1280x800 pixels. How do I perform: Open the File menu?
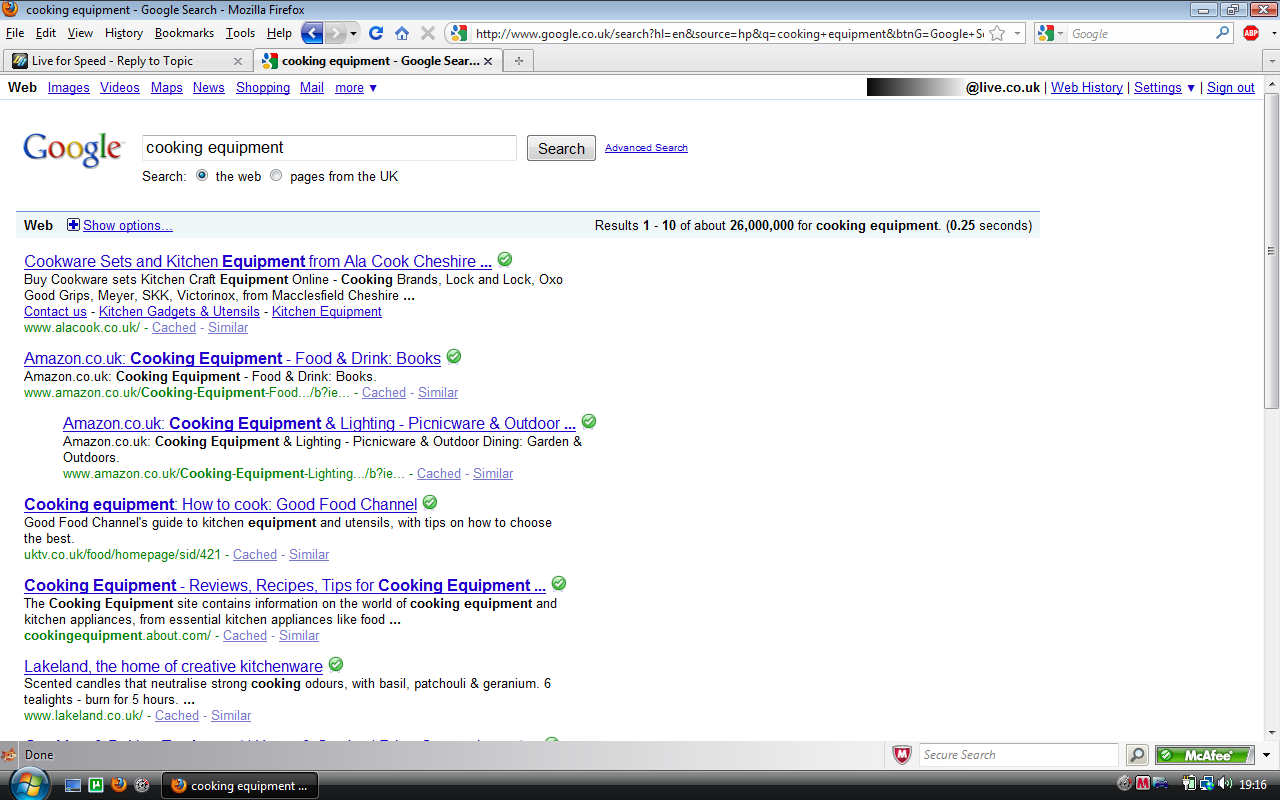point(15,33)
